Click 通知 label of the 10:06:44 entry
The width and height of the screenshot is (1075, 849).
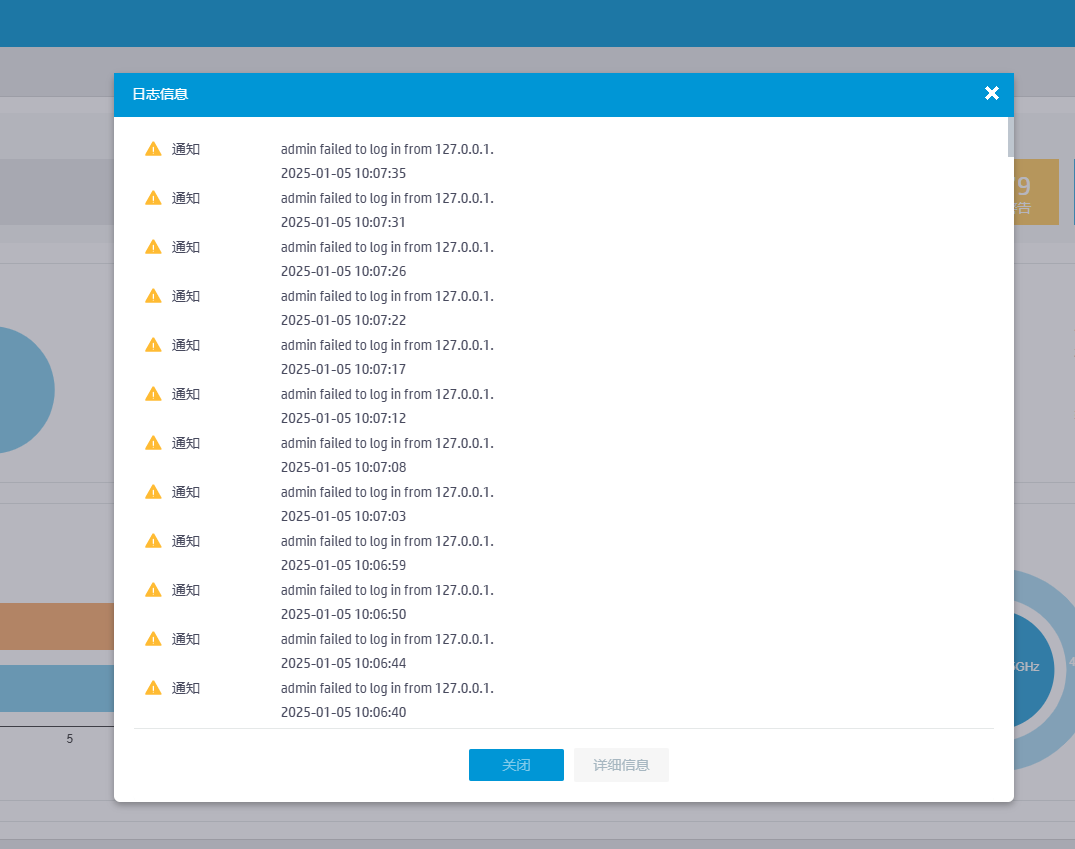[186, 639]
